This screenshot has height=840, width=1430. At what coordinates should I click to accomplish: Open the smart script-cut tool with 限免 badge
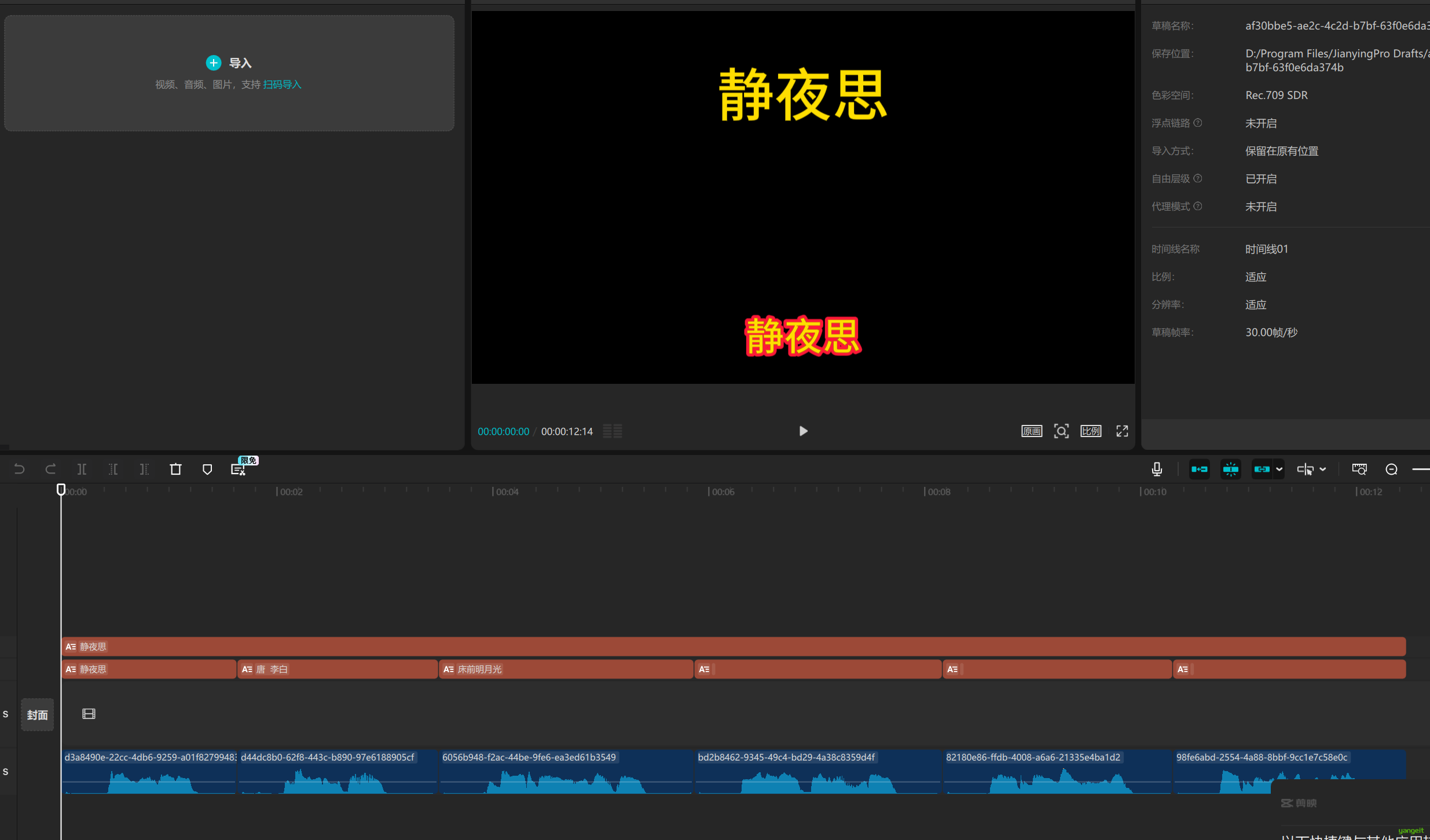239,469
